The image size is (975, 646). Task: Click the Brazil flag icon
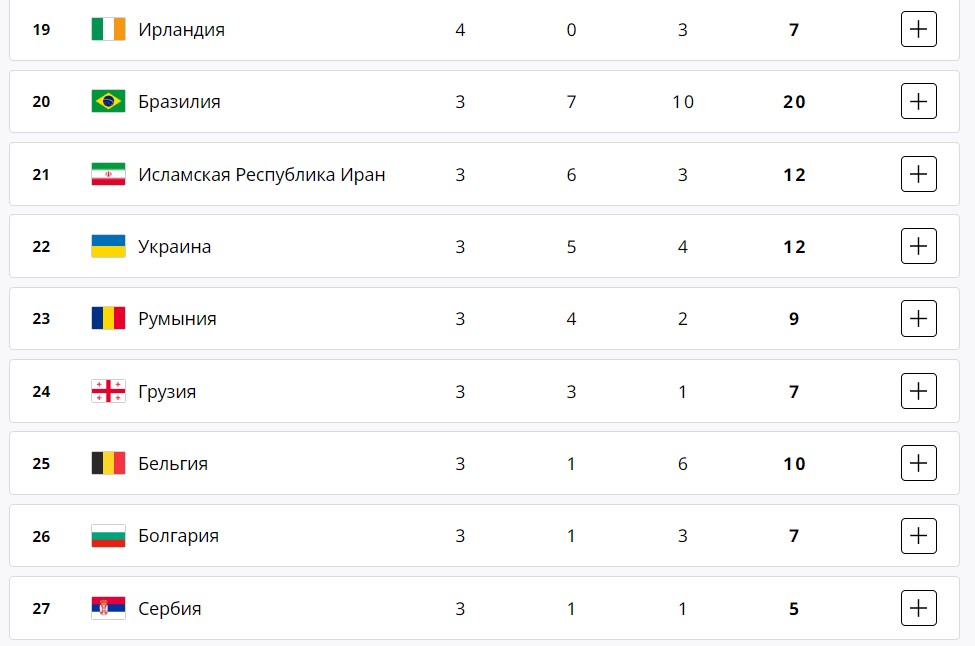coord(108,101)
